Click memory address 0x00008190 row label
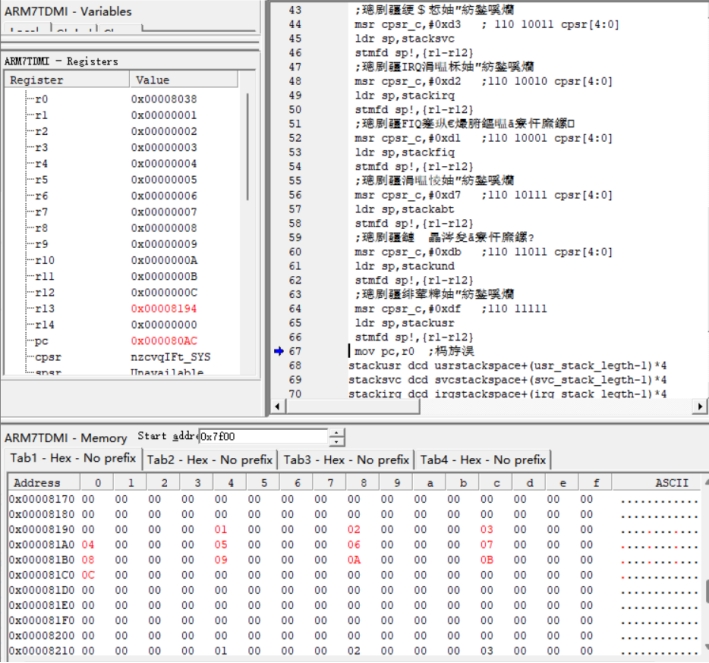Image resolution: width=709 pixels, height=663 pixels. pyautogui.click(x=42, y=530)
